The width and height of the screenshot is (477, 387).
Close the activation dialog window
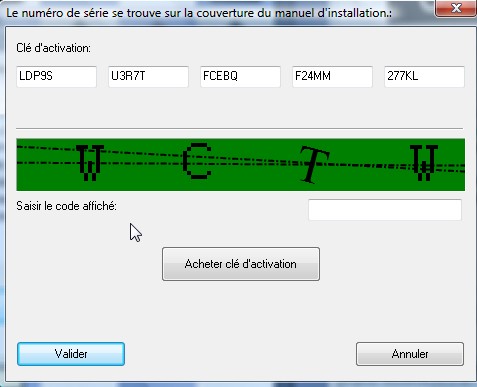[456, 7]
